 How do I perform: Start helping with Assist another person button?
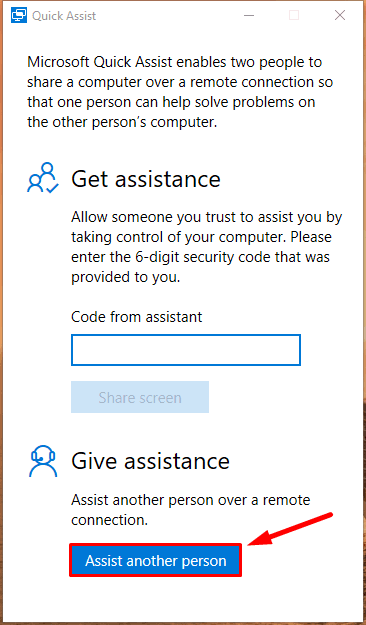pos(155,560)
